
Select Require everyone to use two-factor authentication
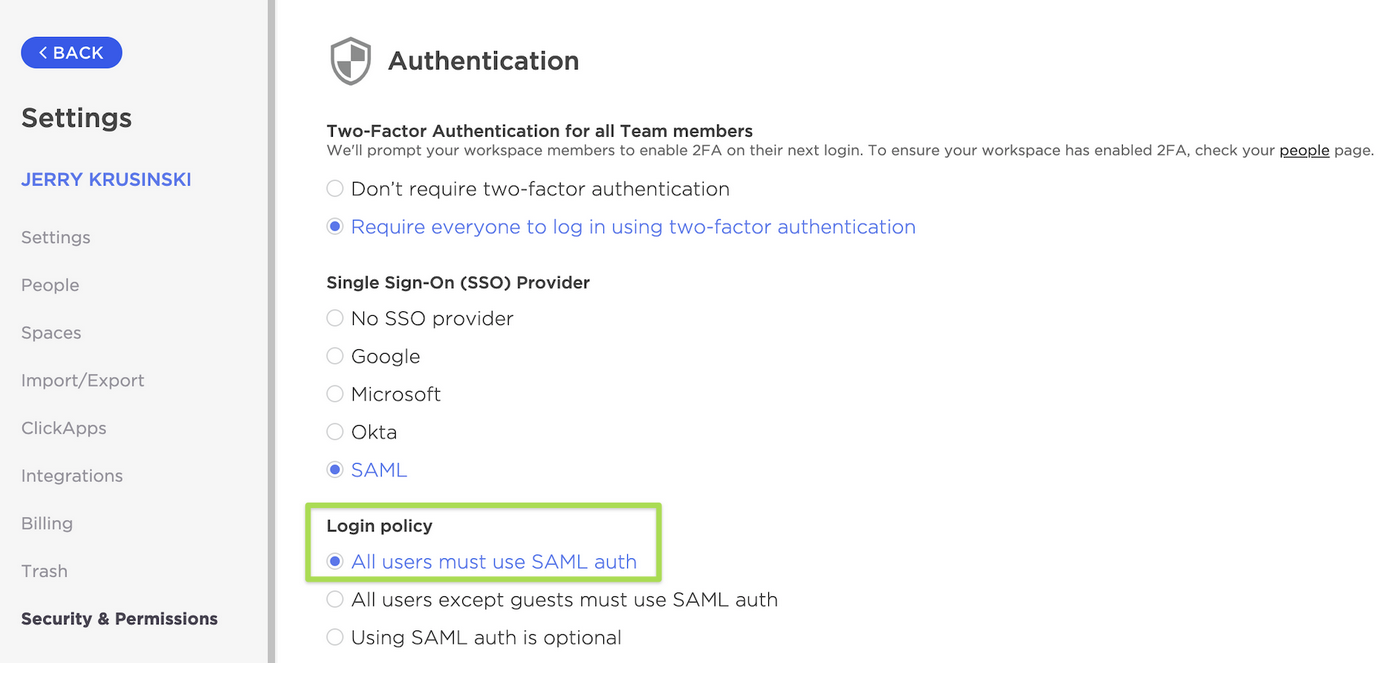335,227
